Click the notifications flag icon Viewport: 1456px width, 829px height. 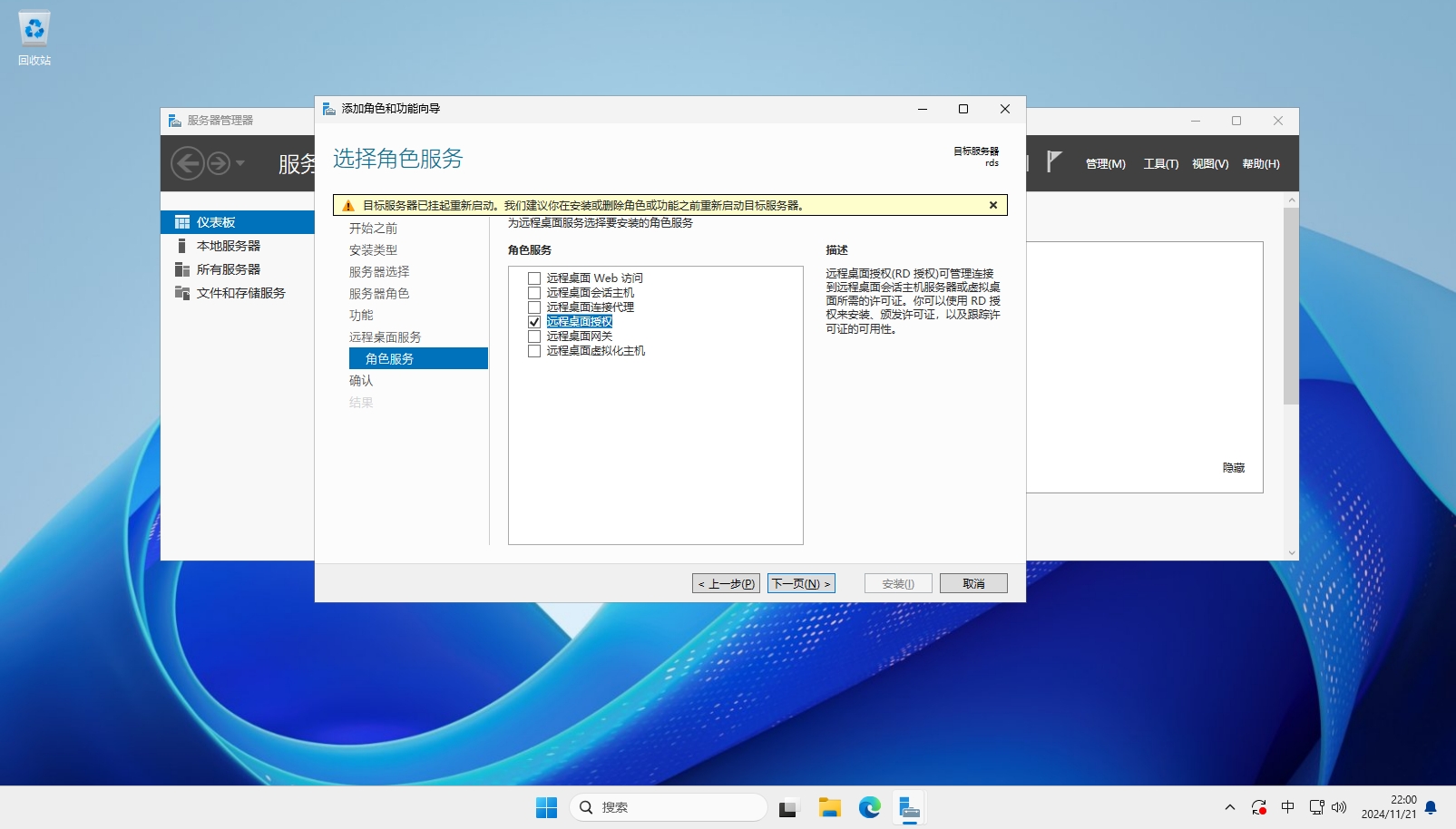tap(1052, 162)
